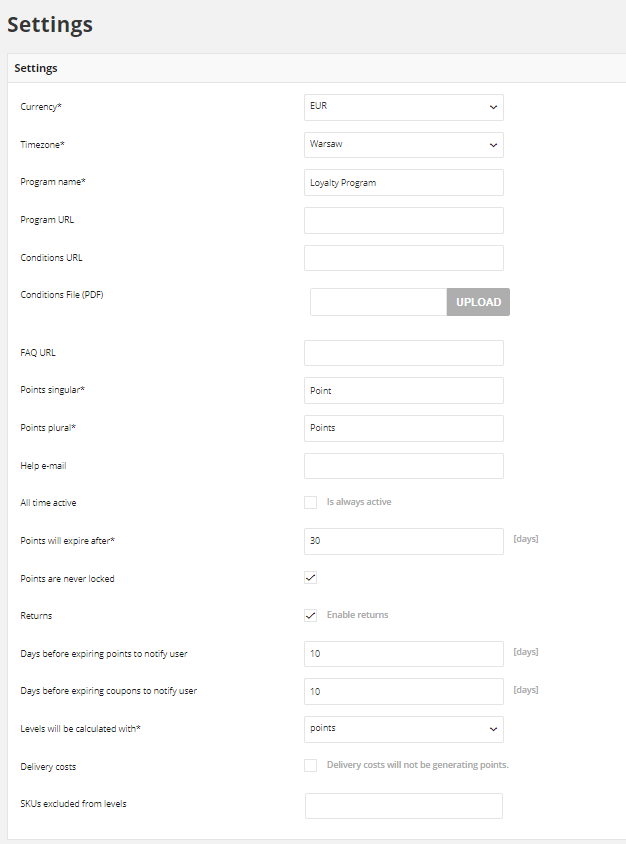
Task: Open the Levels will be calculated with dropdown
Action: pyautogui.click(x=404, y=729)
